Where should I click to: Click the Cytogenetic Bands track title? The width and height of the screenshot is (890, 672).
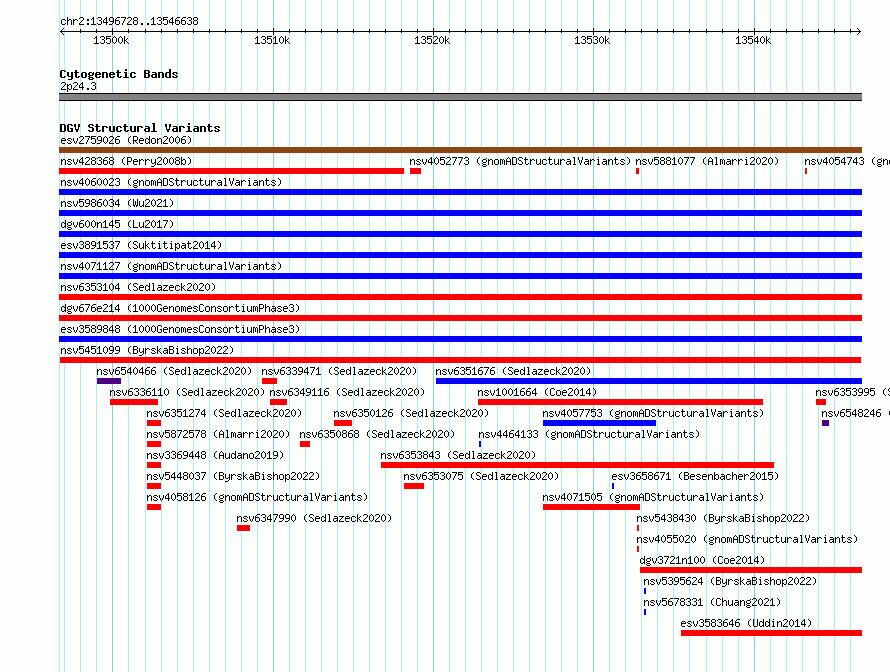click(x=119, y=74)
